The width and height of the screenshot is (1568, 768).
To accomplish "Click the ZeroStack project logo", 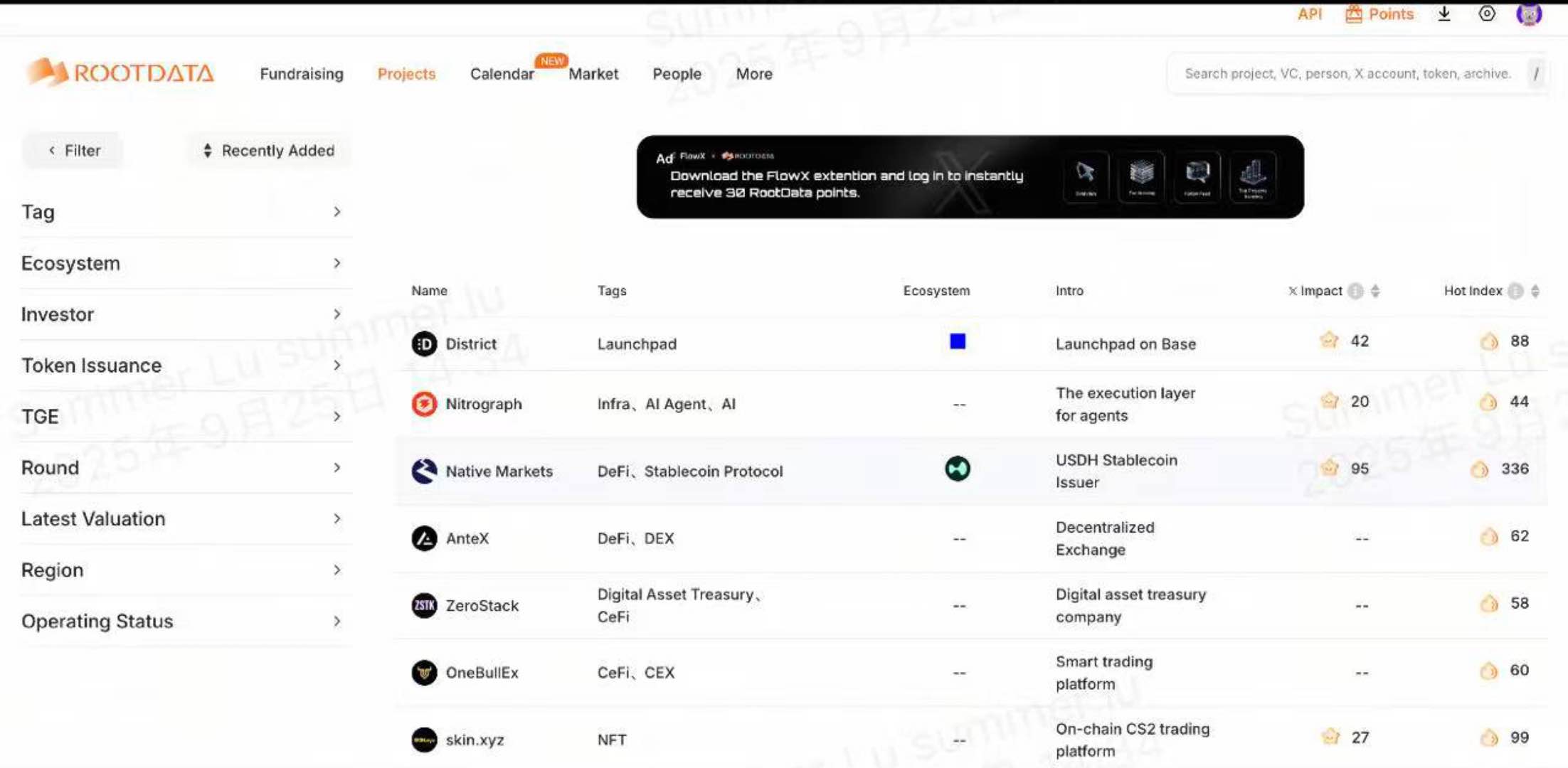I will pos(424,605).
